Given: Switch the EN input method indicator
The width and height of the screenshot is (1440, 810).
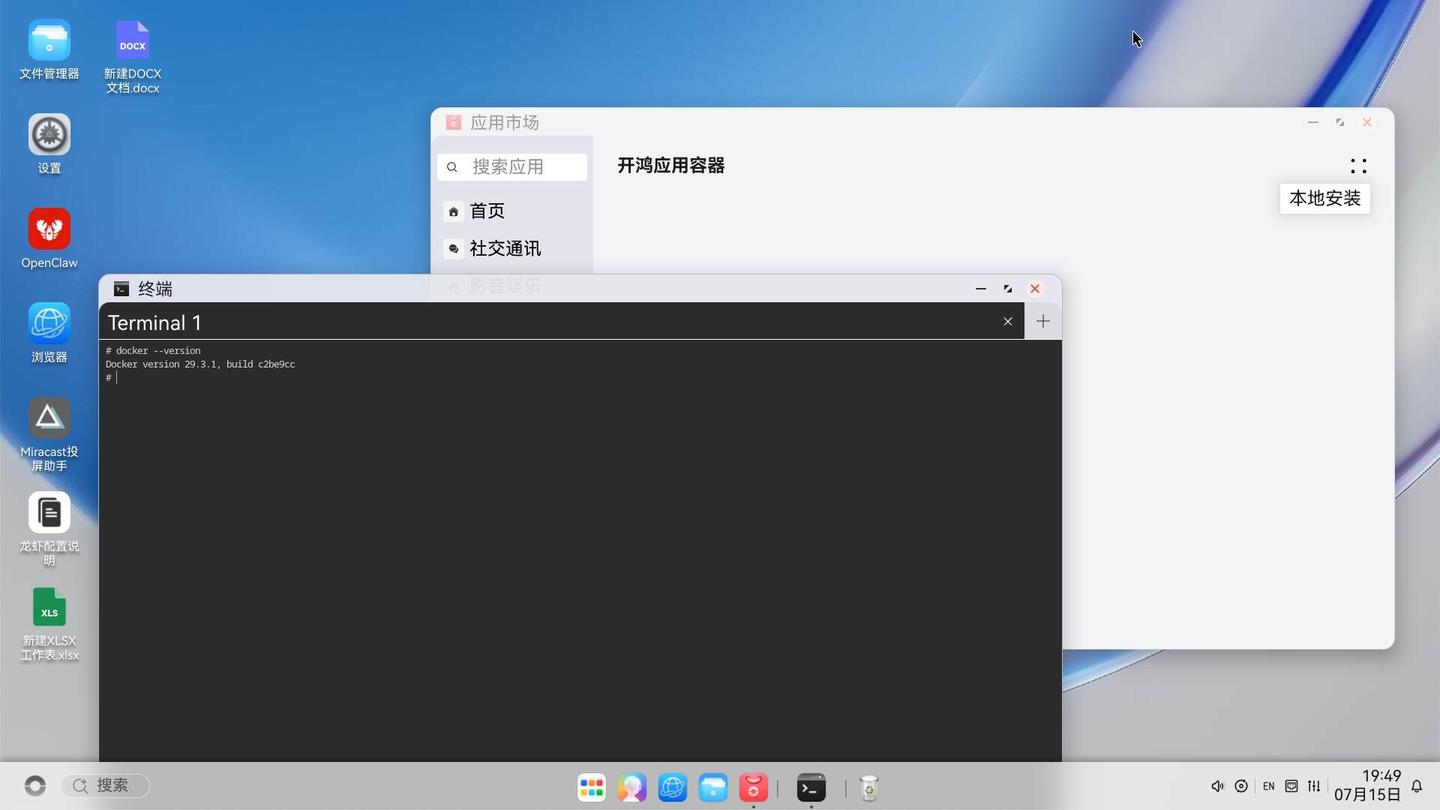Looking at the screenshot, I should 1268,786.
